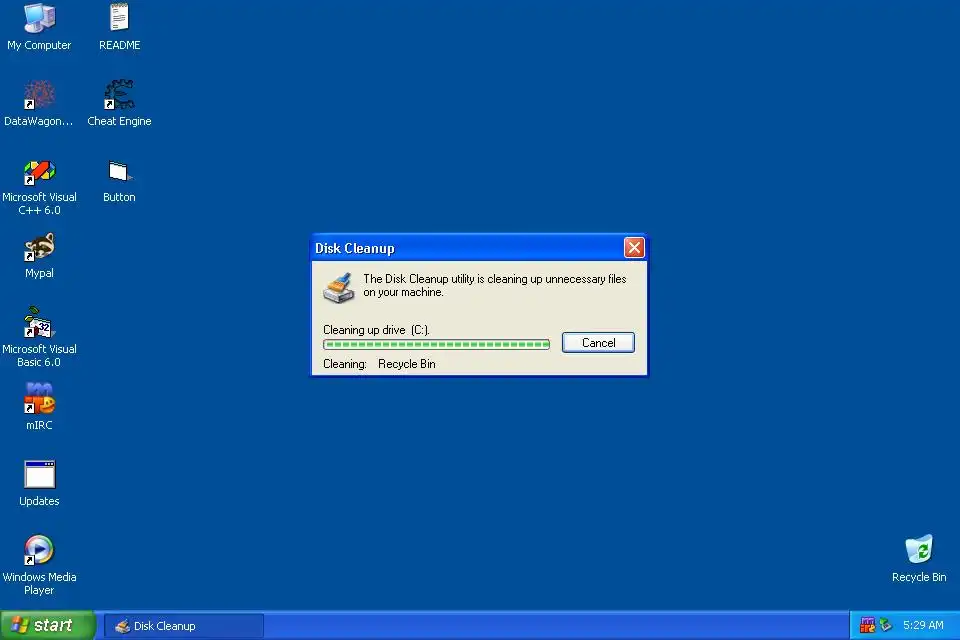
Task: Click the green tray icon beside the clock
Action: (885, 625)
